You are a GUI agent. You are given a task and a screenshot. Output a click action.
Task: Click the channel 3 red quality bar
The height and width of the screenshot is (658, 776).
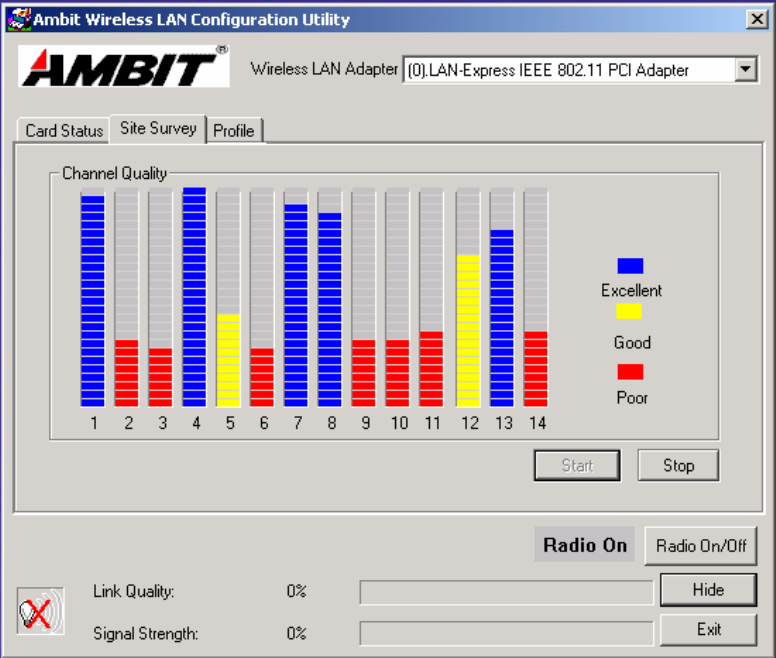[x=160, y=377]
